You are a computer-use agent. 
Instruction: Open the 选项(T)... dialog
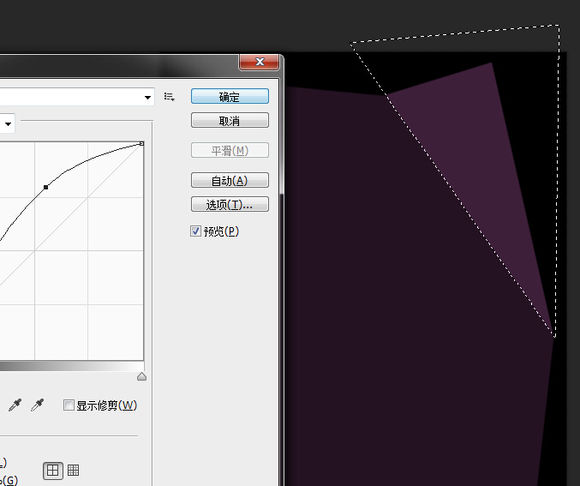[x=230, y=204]
